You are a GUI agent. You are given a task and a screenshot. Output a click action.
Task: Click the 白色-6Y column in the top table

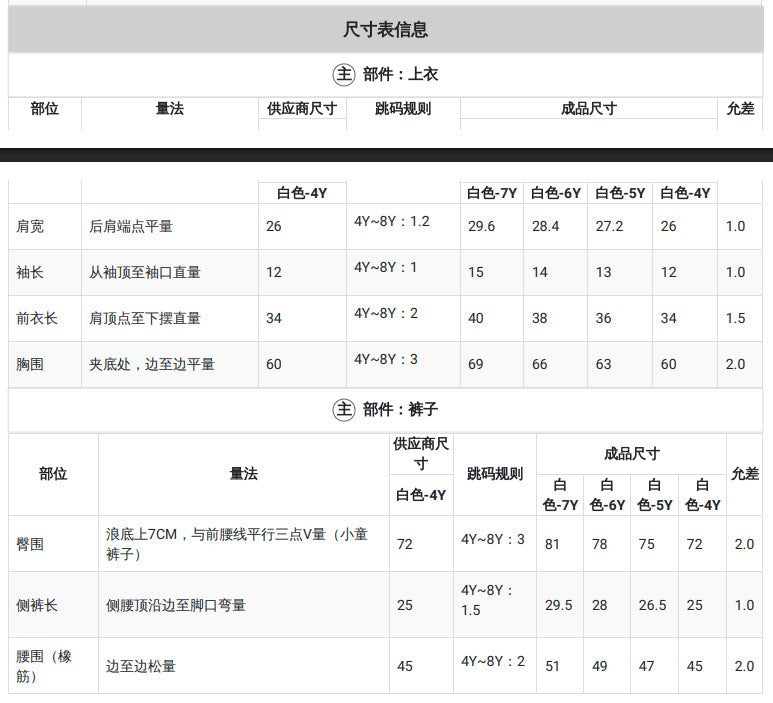tap(556, 193)
